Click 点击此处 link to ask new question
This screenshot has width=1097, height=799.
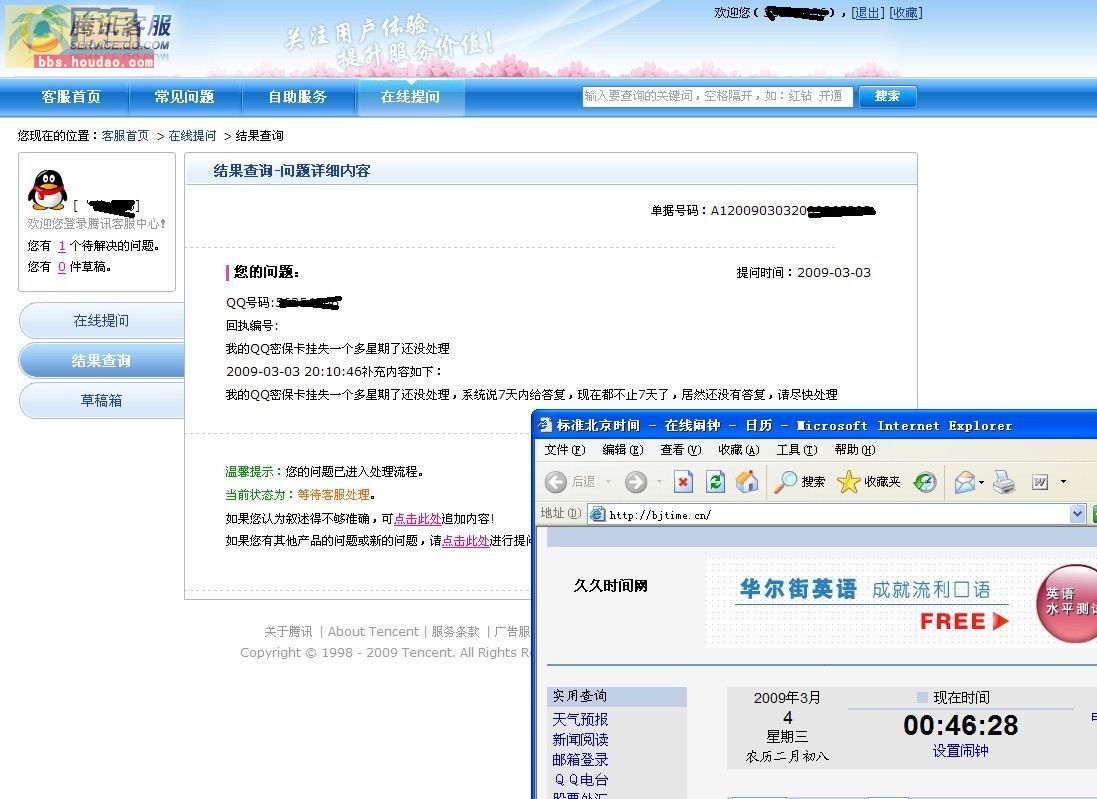(466, 541)
